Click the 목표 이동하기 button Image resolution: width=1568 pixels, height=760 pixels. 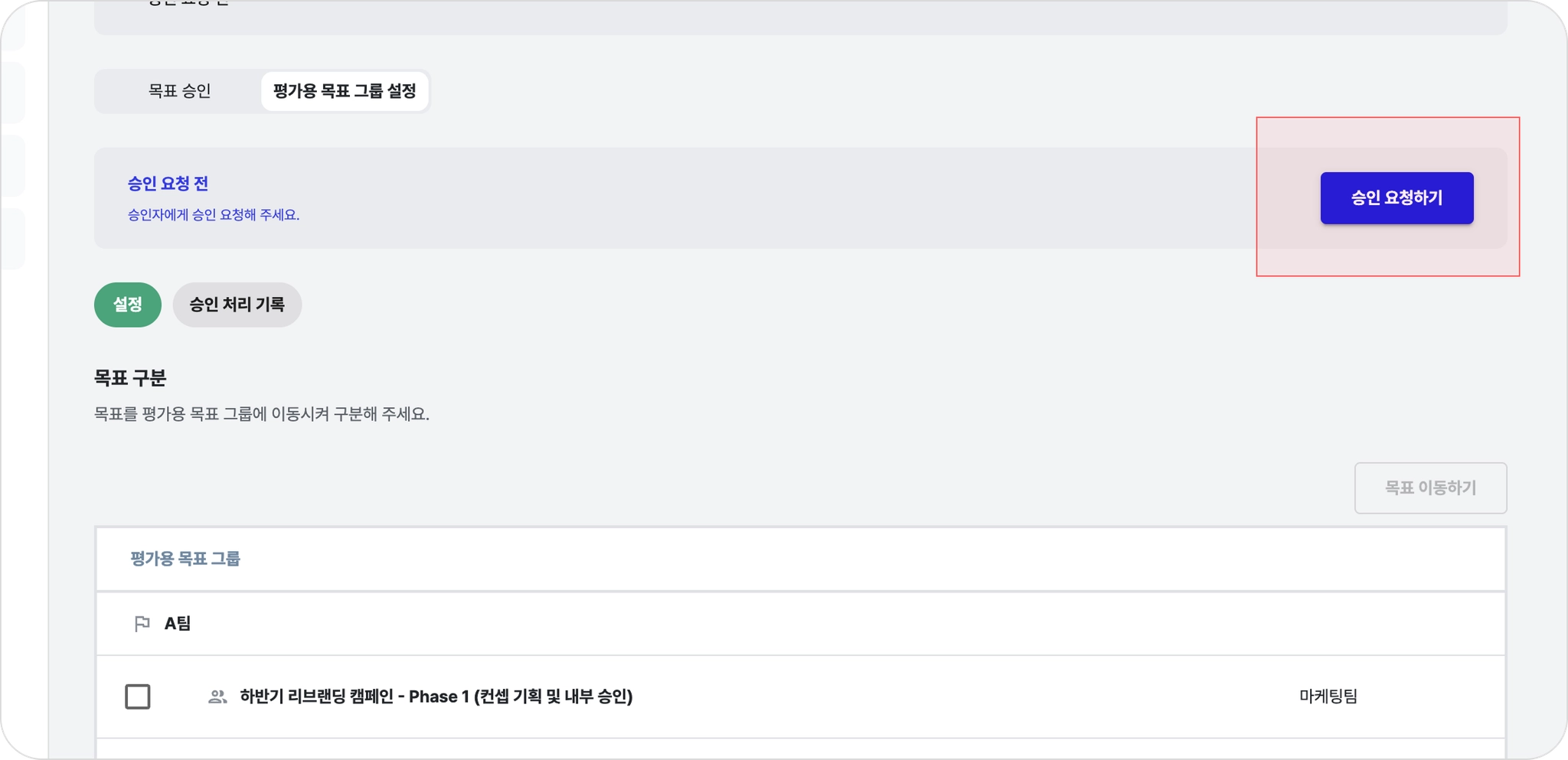click(1430, 488)
